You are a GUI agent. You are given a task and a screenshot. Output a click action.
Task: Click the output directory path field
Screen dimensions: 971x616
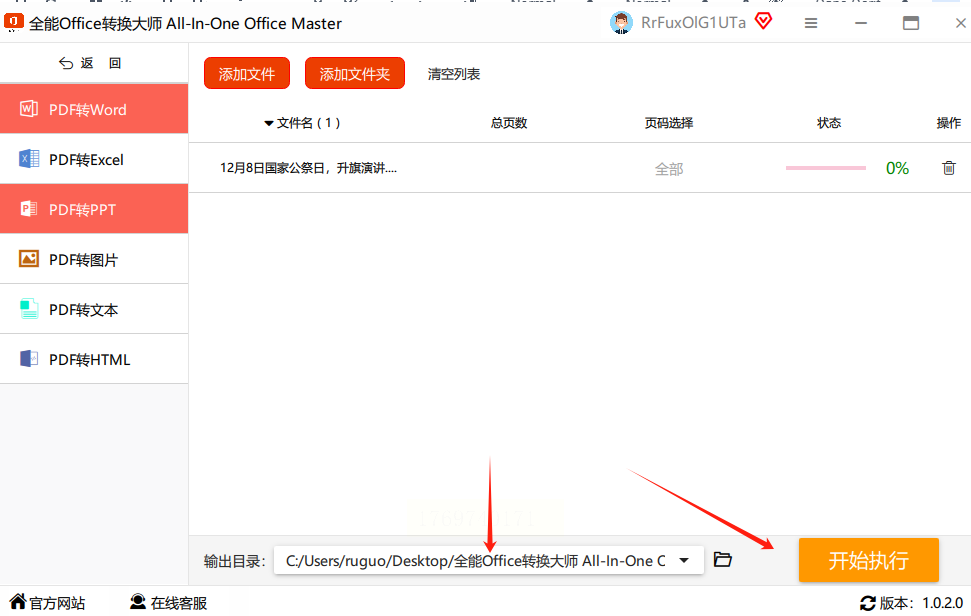489,560
